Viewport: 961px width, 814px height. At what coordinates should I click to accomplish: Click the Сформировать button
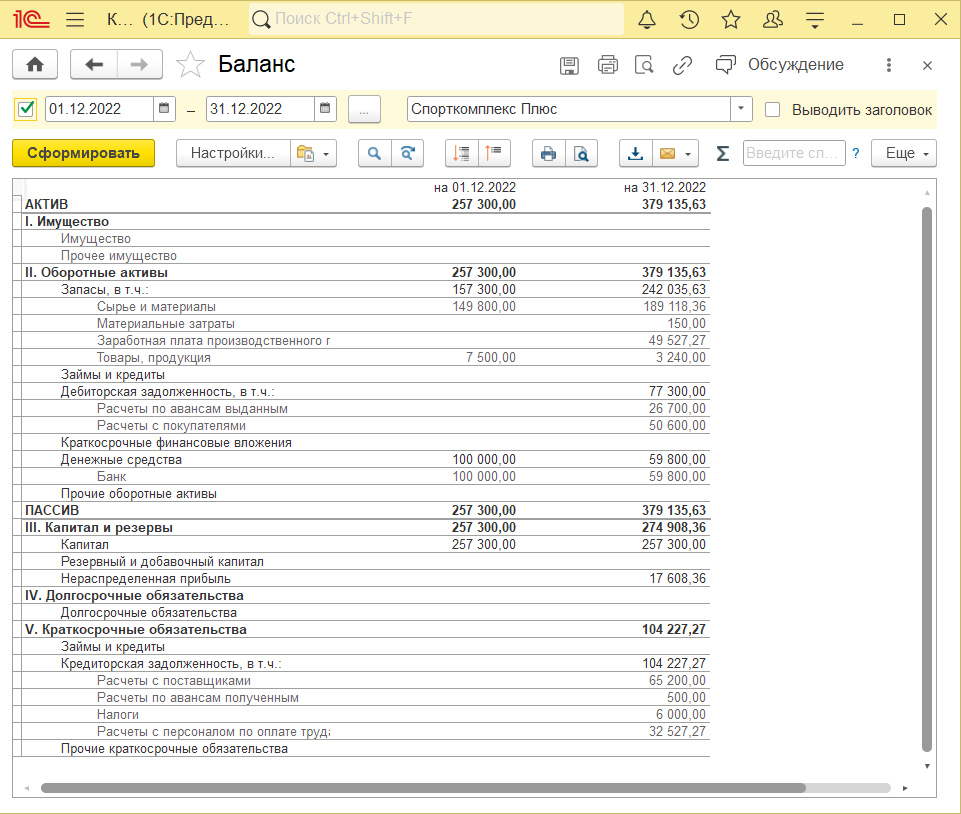click(x=83, y=153)
